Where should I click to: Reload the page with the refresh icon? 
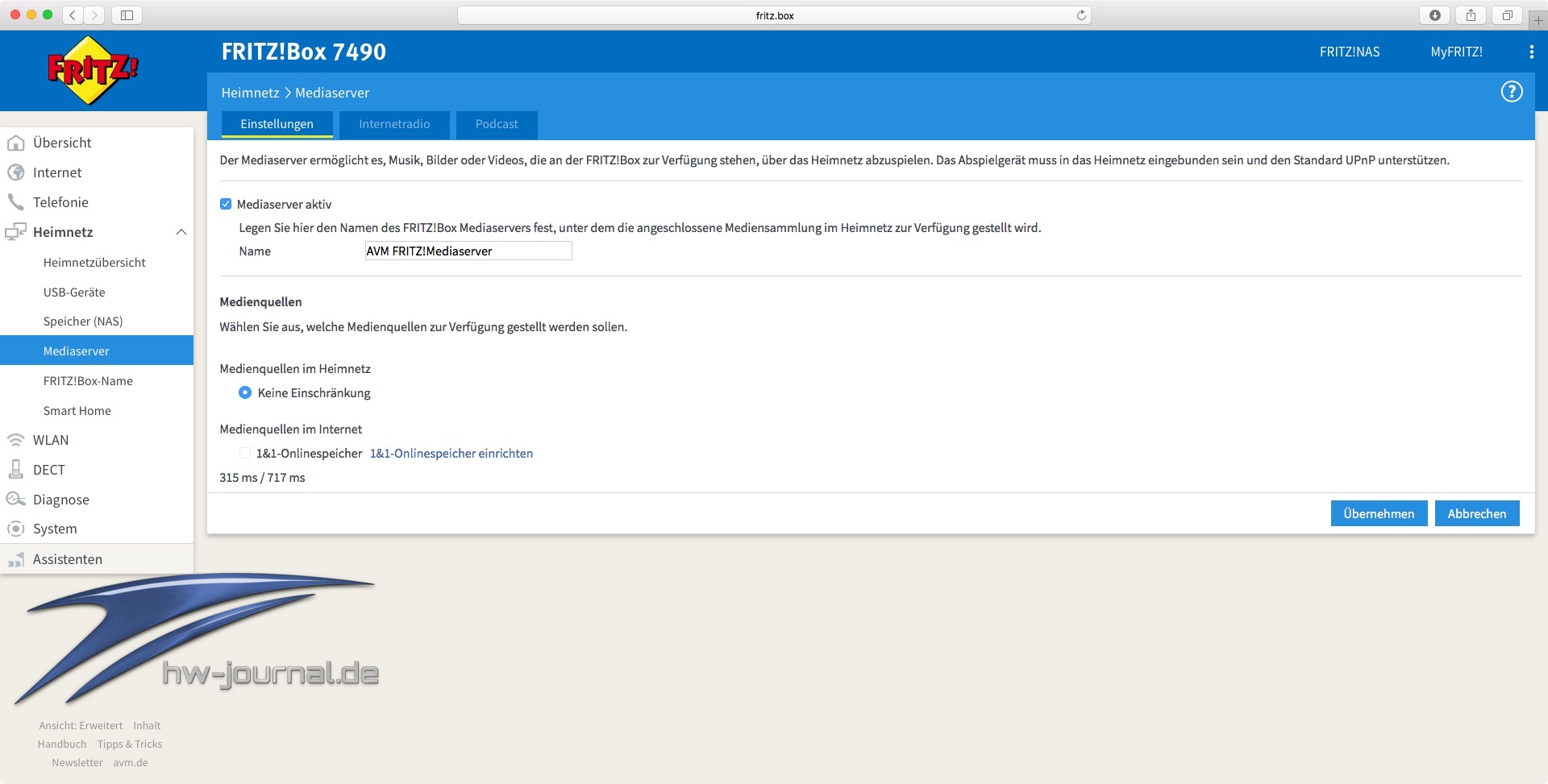1081,15
